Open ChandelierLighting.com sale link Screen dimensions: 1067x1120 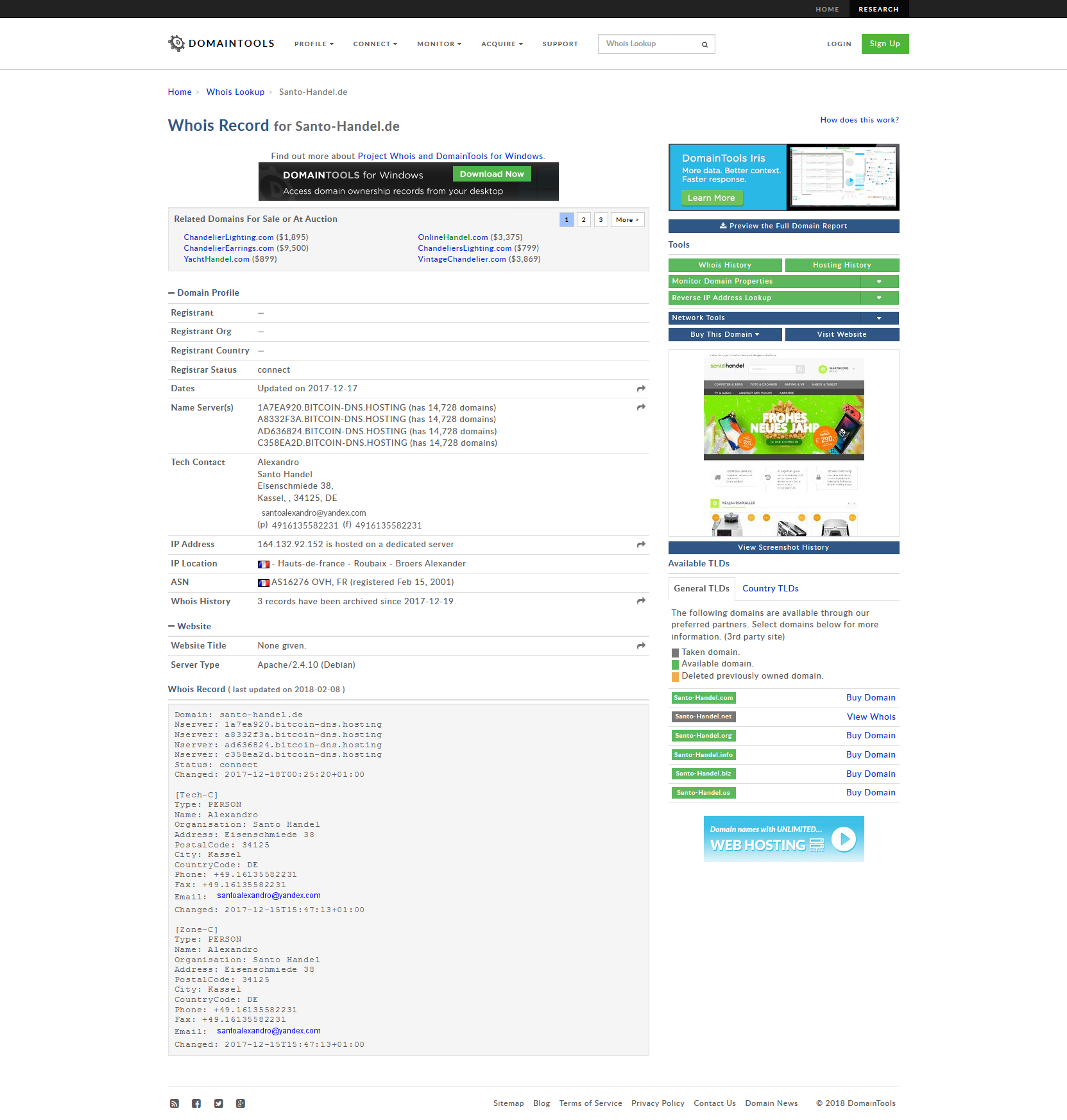[228, 238]
